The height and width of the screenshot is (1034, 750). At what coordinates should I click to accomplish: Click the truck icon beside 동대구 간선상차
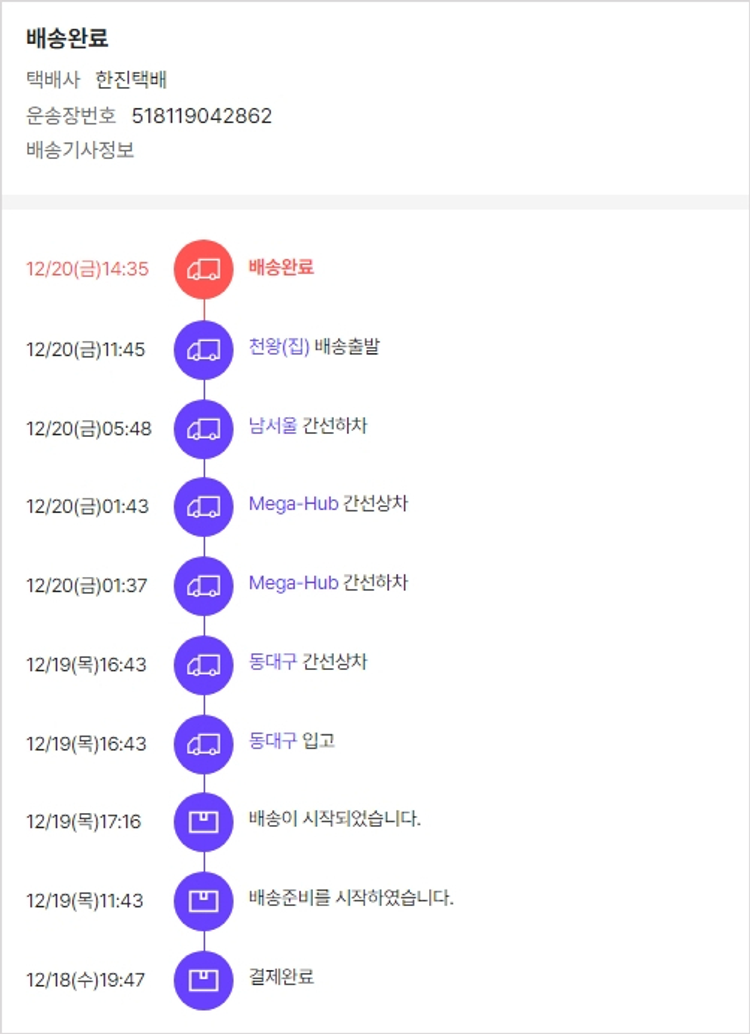[204, 664]
